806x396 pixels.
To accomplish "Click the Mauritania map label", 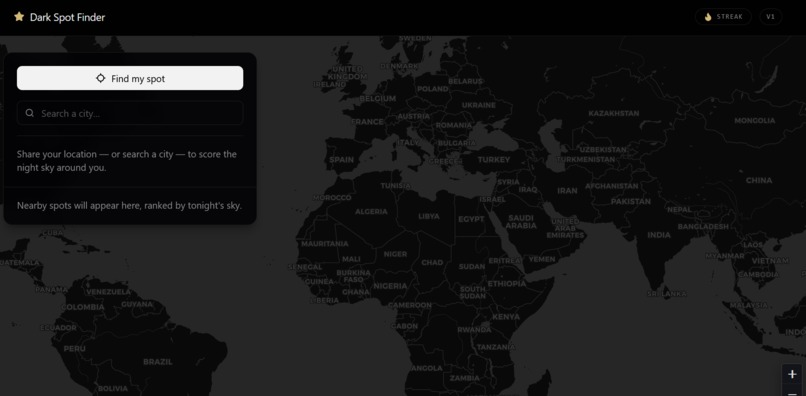I will click(324, 244).
